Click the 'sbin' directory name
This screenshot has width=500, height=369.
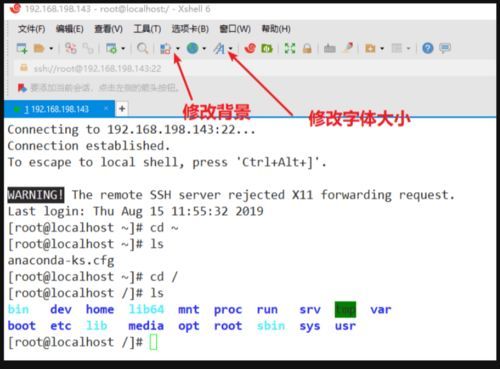pos(271,326)
